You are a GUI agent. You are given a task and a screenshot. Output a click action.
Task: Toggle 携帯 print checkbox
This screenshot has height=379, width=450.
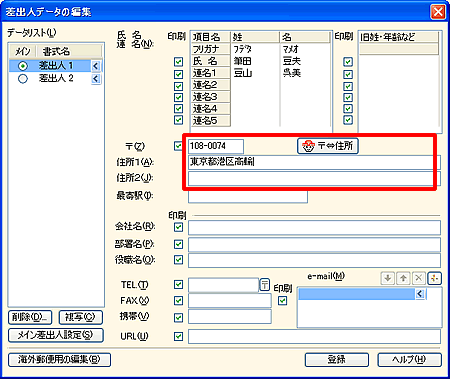[x=179, y=317]
